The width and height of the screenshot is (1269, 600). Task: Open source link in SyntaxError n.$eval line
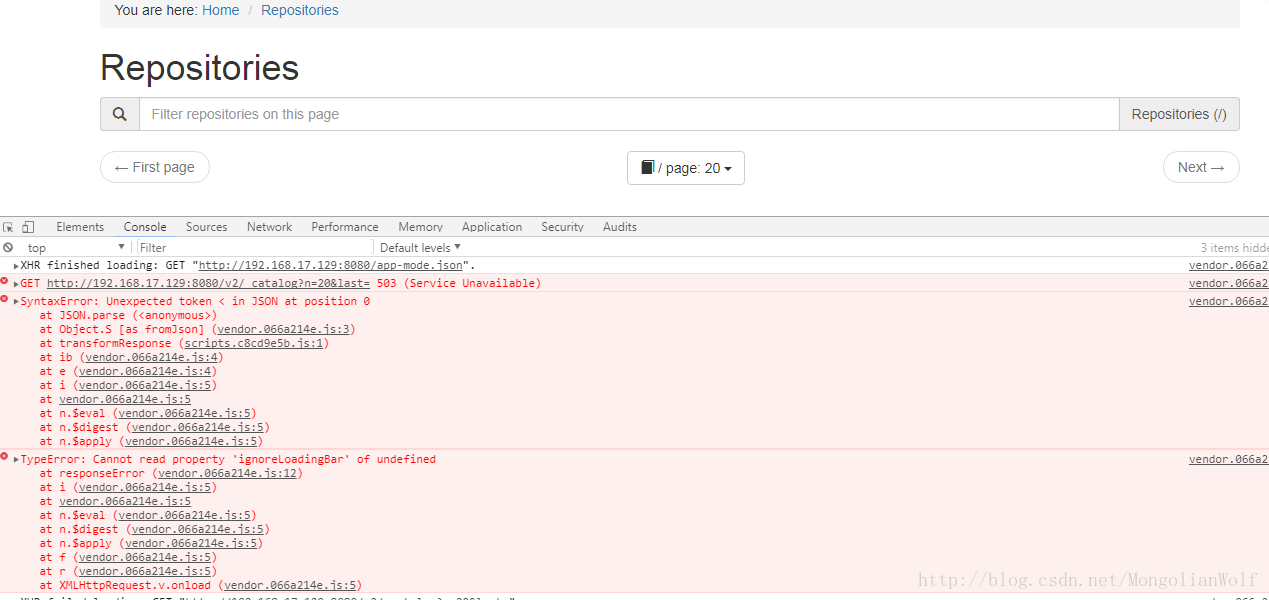(184, 413)
